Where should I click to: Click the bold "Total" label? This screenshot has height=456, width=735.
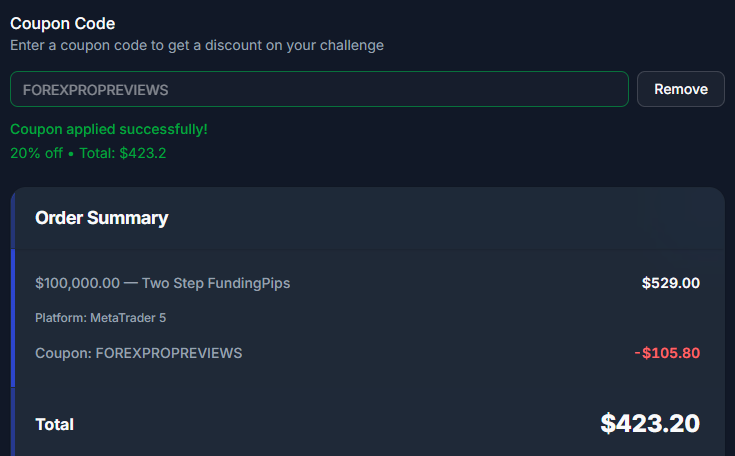tap(54, 424)
